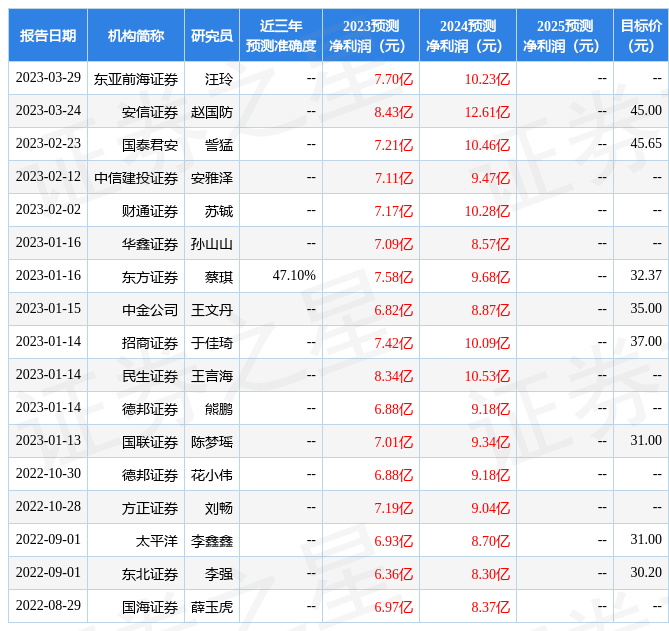Click the 机构简称 column header
Viewport: 669px width, 631px height.
[x=136, y=36]
